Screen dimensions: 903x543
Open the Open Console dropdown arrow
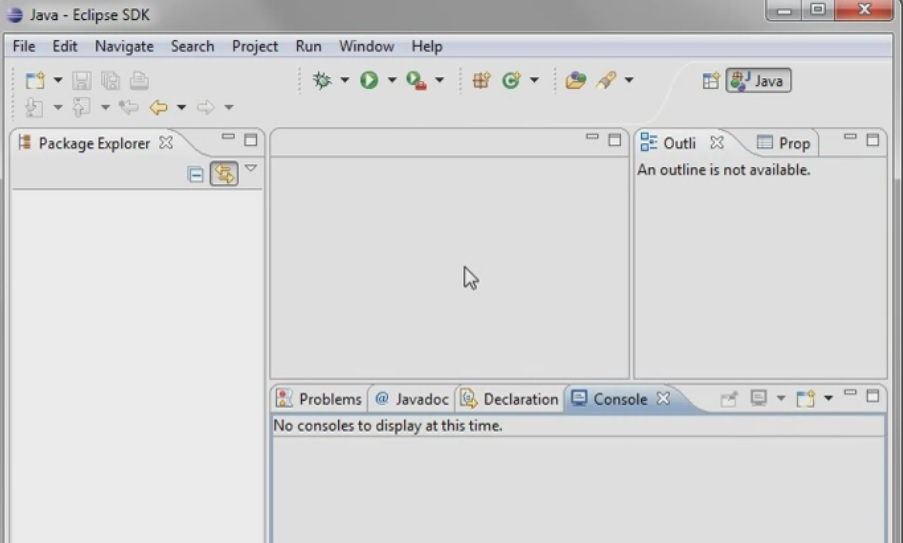coord(828,398)
